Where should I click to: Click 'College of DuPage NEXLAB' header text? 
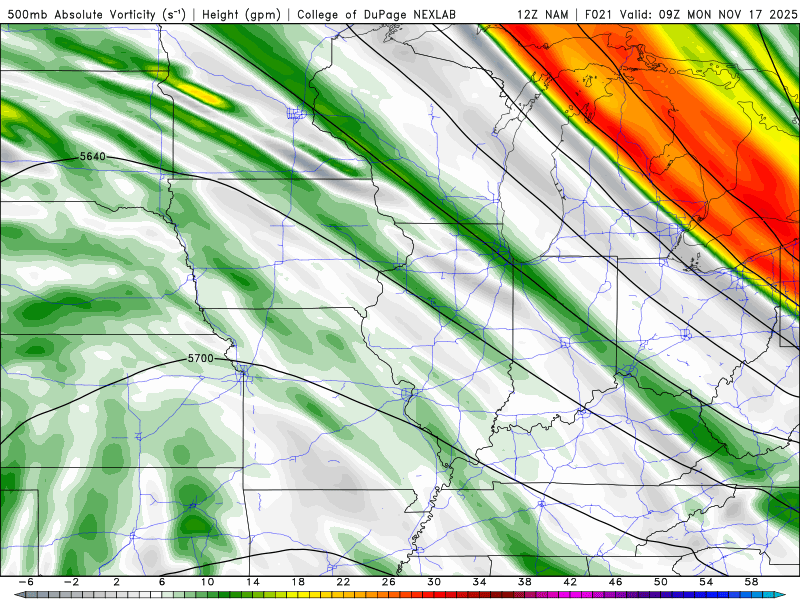pos(376,15)
